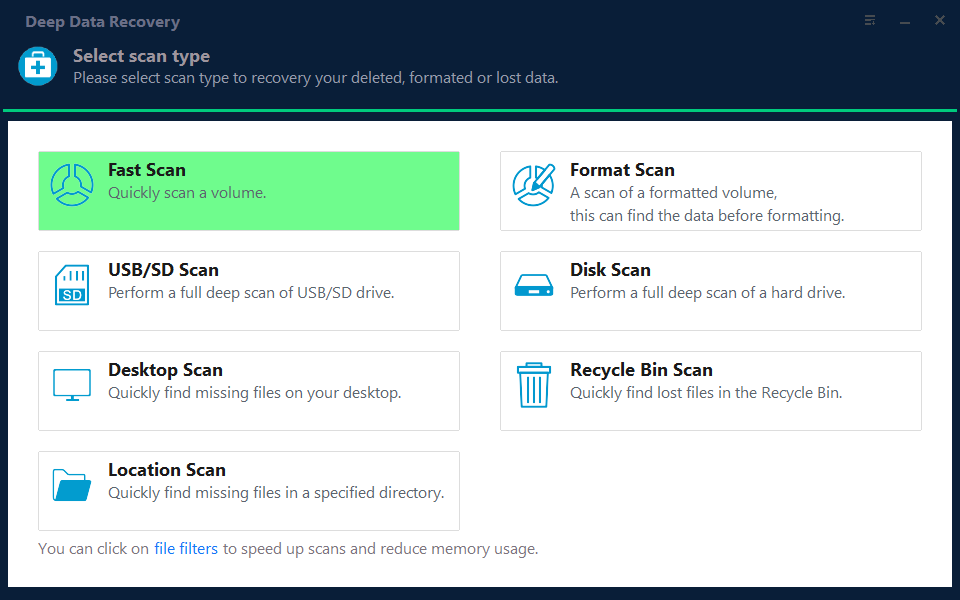This screenshot has height=600, width=960.
Task: Open the file filters link
Action: [186, 548]
